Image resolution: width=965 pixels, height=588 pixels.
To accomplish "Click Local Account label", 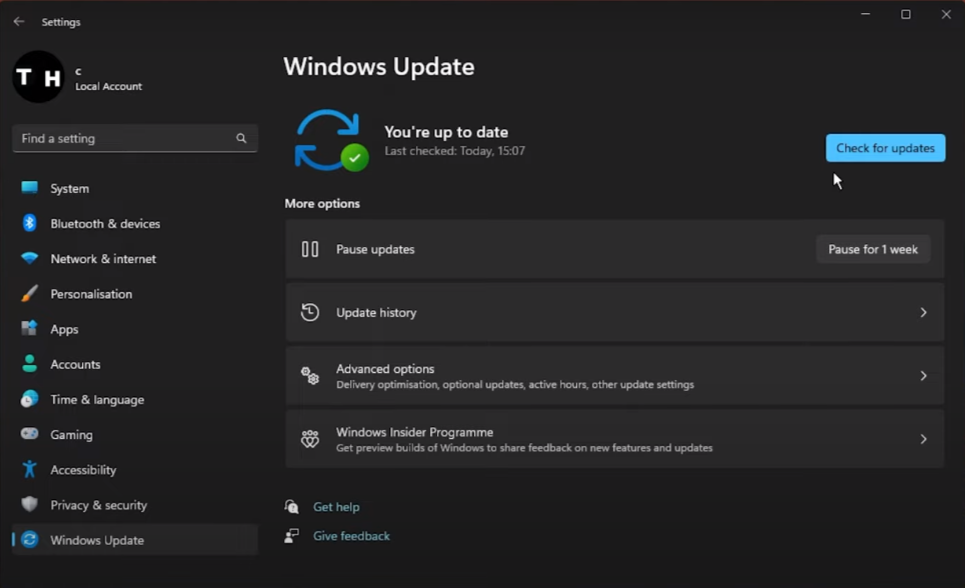I will [108, 86].
